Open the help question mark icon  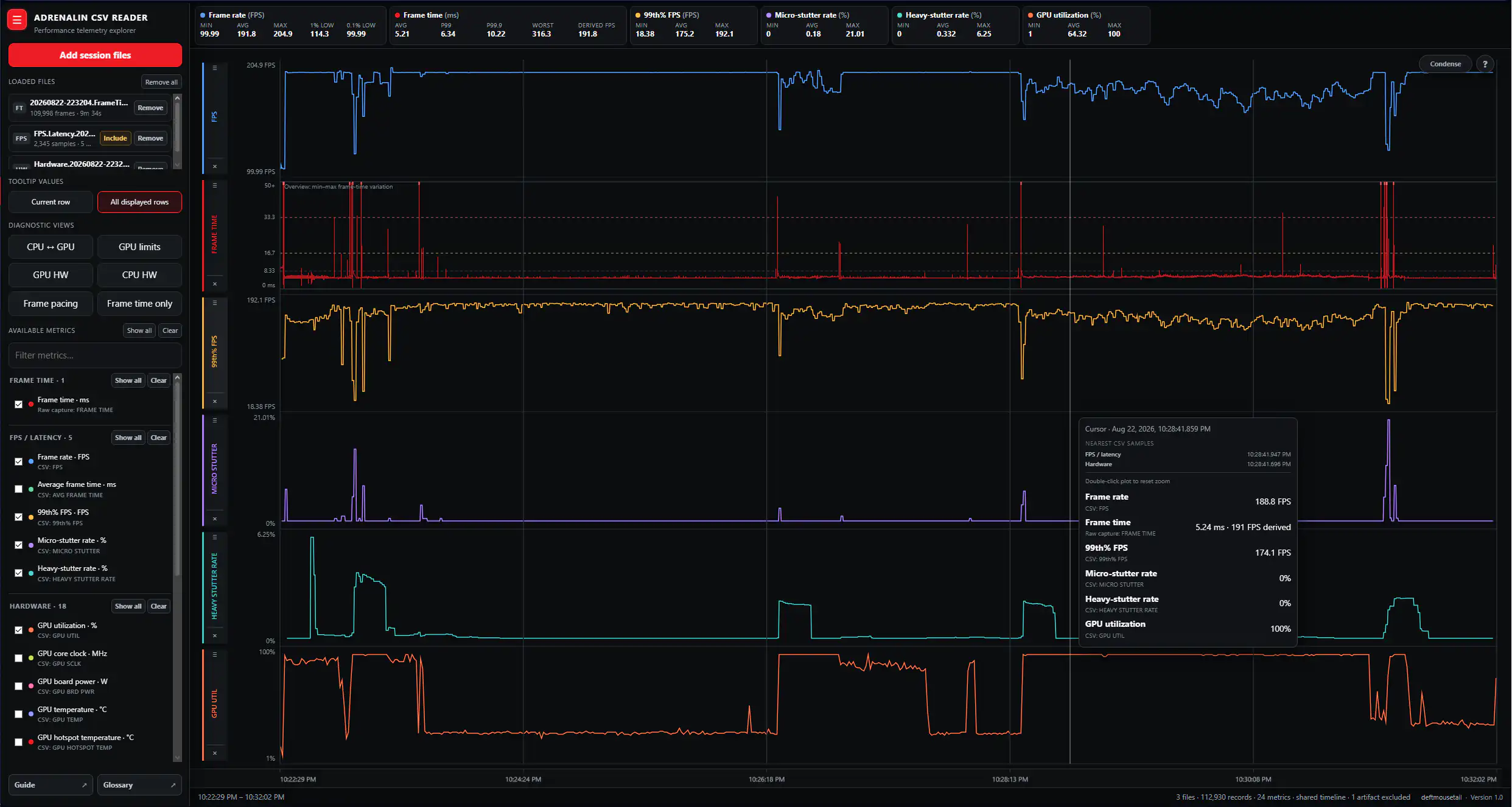tap(1485, 64)
